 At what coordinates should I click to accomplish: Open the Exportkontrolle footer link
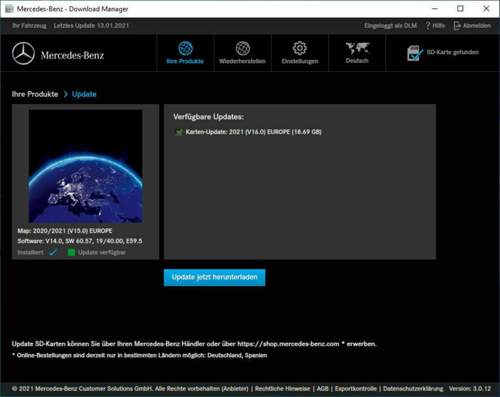[356, 389]
